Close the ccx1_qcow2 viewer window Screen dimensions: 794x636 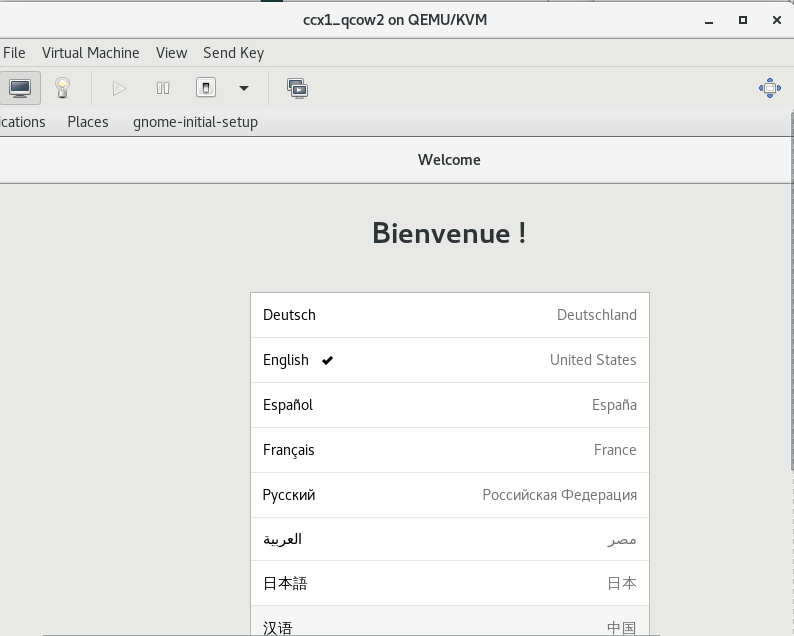(x=777, y=20)
